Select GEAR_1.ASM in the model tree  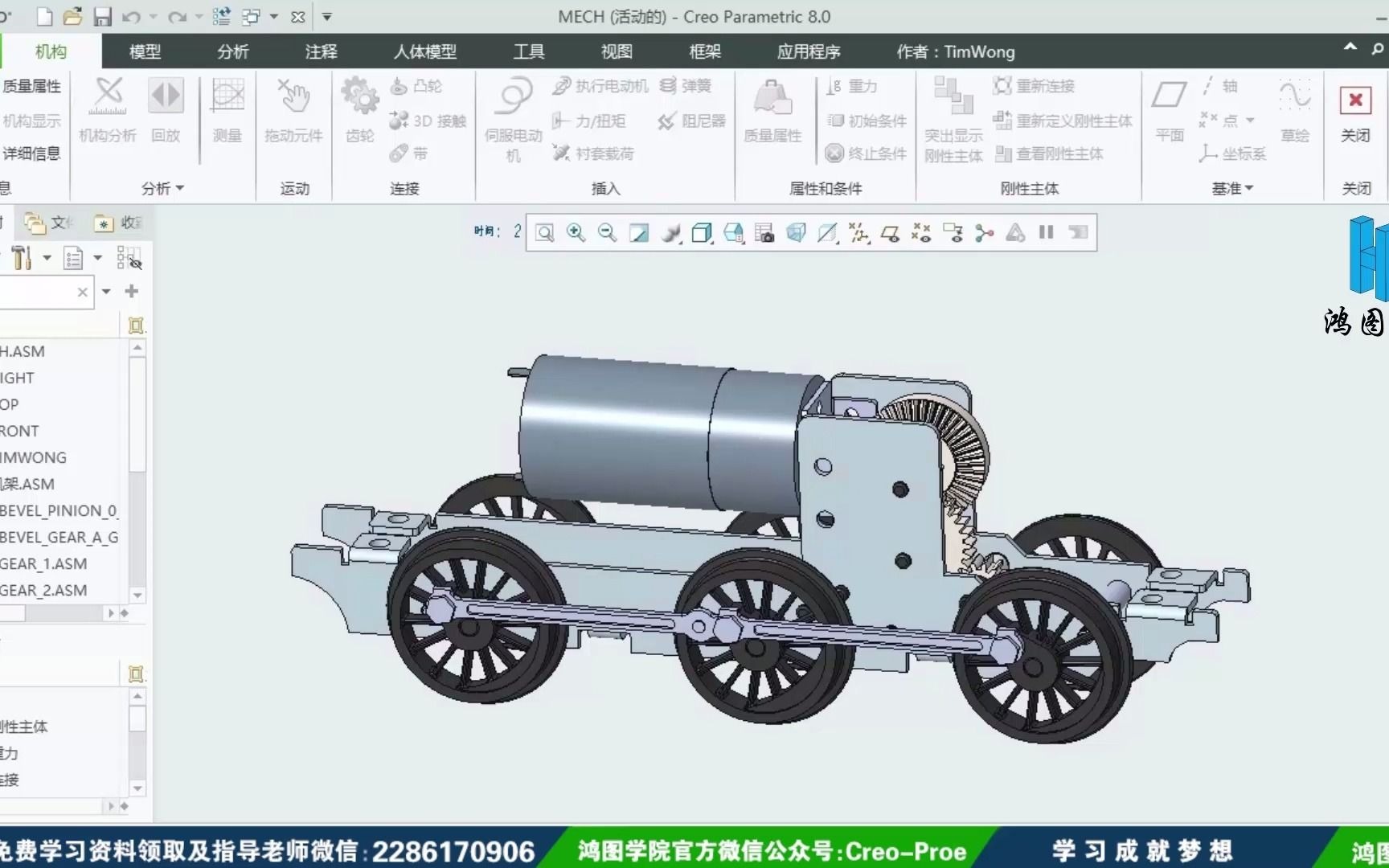(x=44, y=563)
